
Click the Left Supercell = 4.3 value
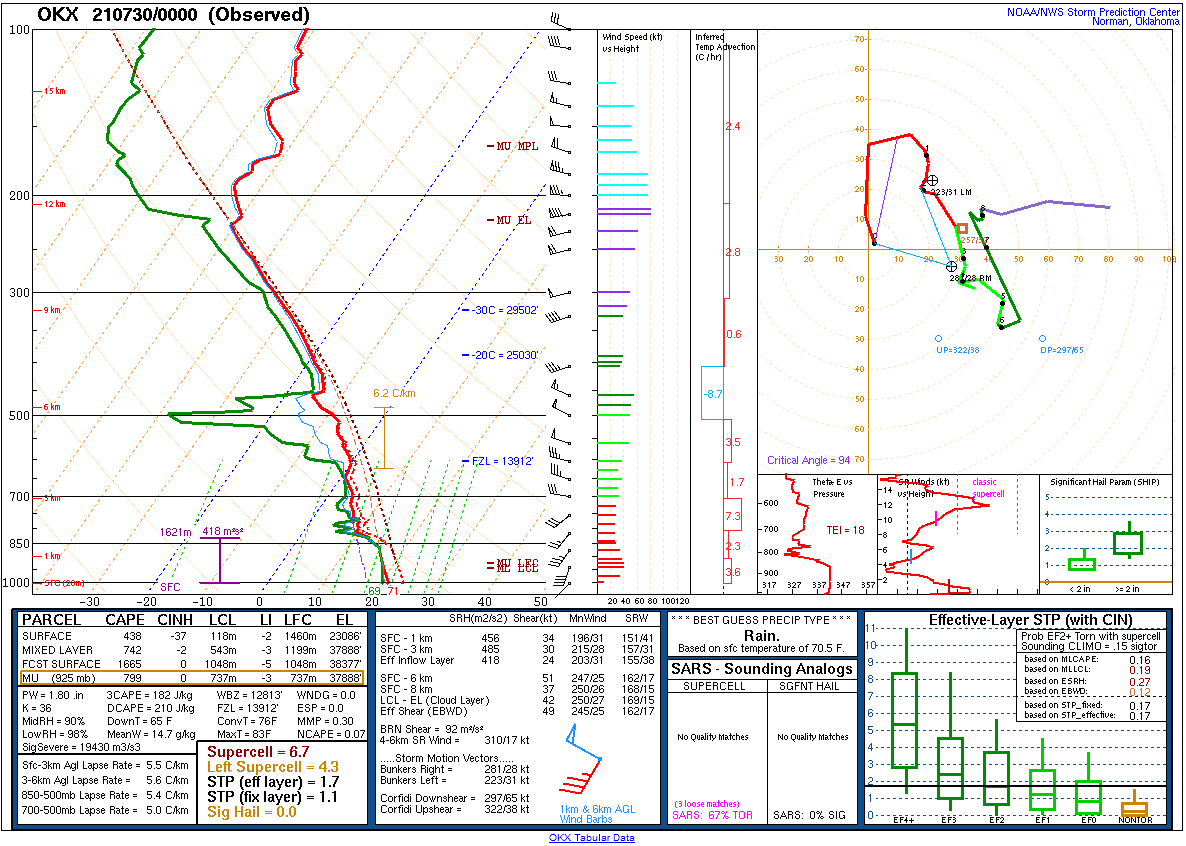(273, 767)
